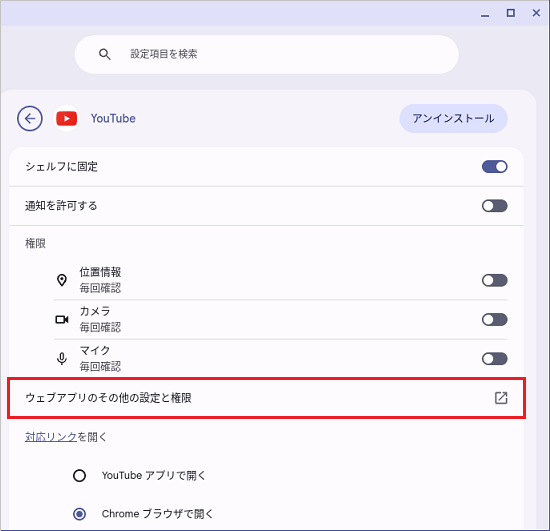Select the Chrome ブラウザで開く radio option
Image resolution: width=550 pixels, height=531 pixels.
pyautogui.click(x=79, y=514)
